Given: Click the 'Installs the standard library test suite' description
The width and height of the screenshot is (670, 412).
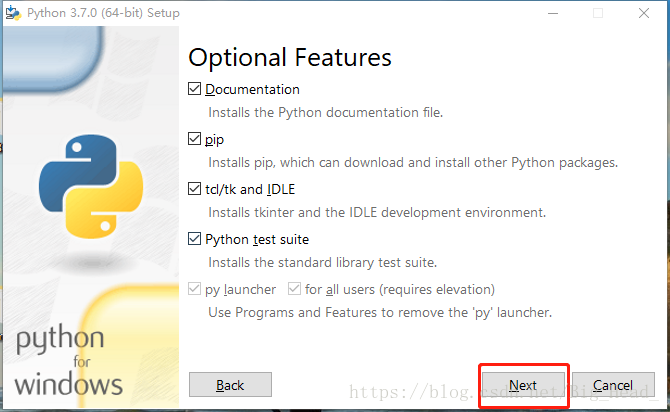Looking at the screenshot, I should 323,262.
